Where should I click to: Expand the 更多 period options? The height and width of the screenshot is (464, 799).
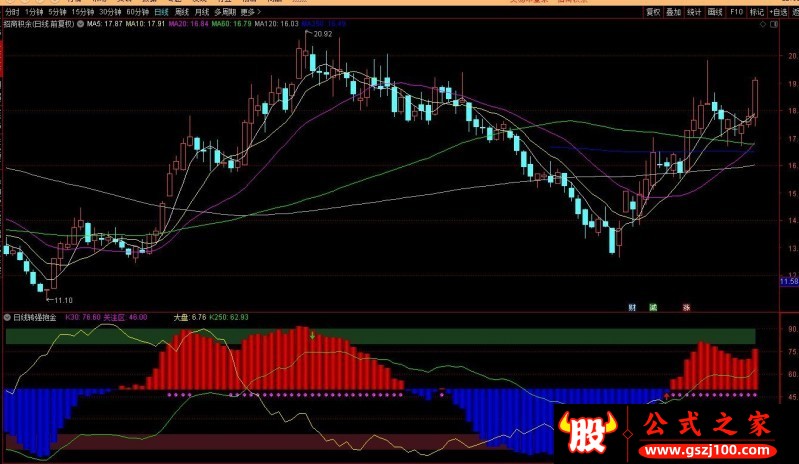click(x=250, y=12)
